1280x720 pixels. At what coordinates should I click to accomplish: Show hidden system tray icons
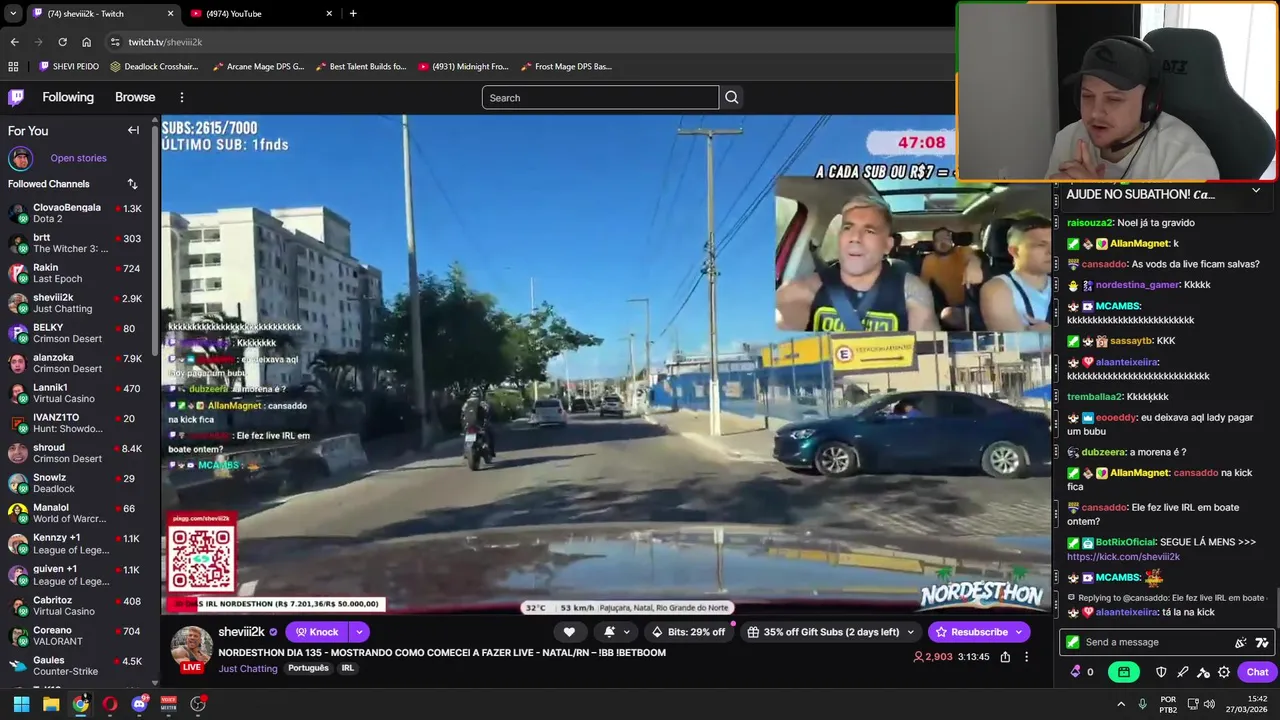(x=1121, y=704)
